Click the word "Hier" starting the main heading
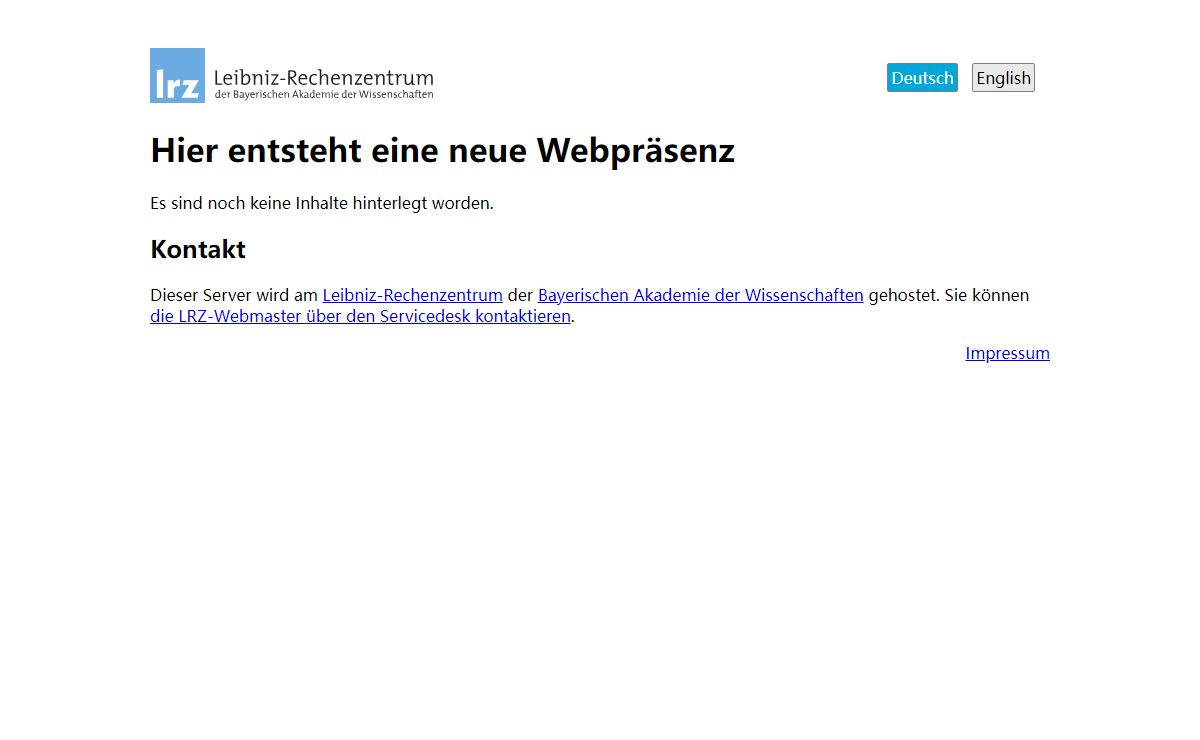 (184, 150)
